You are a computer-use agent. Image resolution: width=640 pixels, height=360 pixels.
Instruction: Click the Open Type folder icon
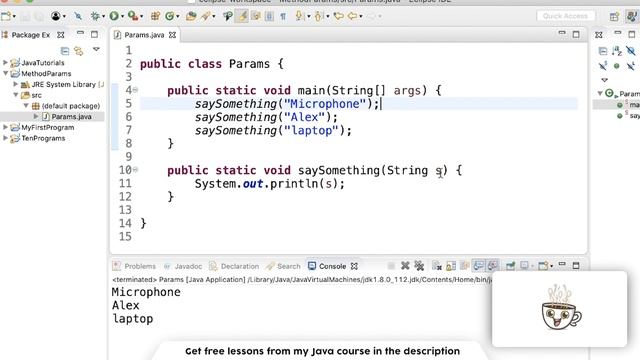tap(191, 16)
